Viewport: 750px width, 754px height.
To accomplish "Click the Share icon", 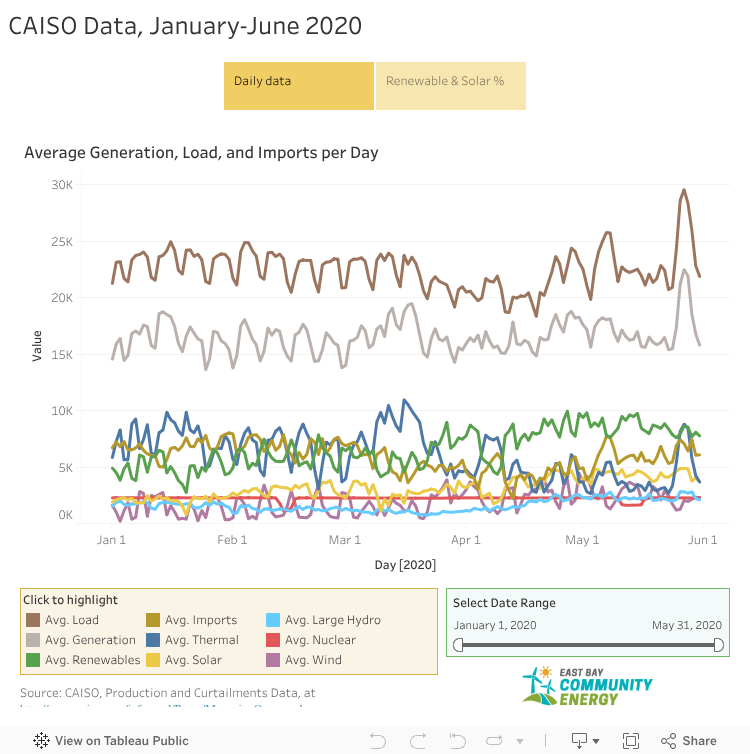I will [x=689, y=741].
